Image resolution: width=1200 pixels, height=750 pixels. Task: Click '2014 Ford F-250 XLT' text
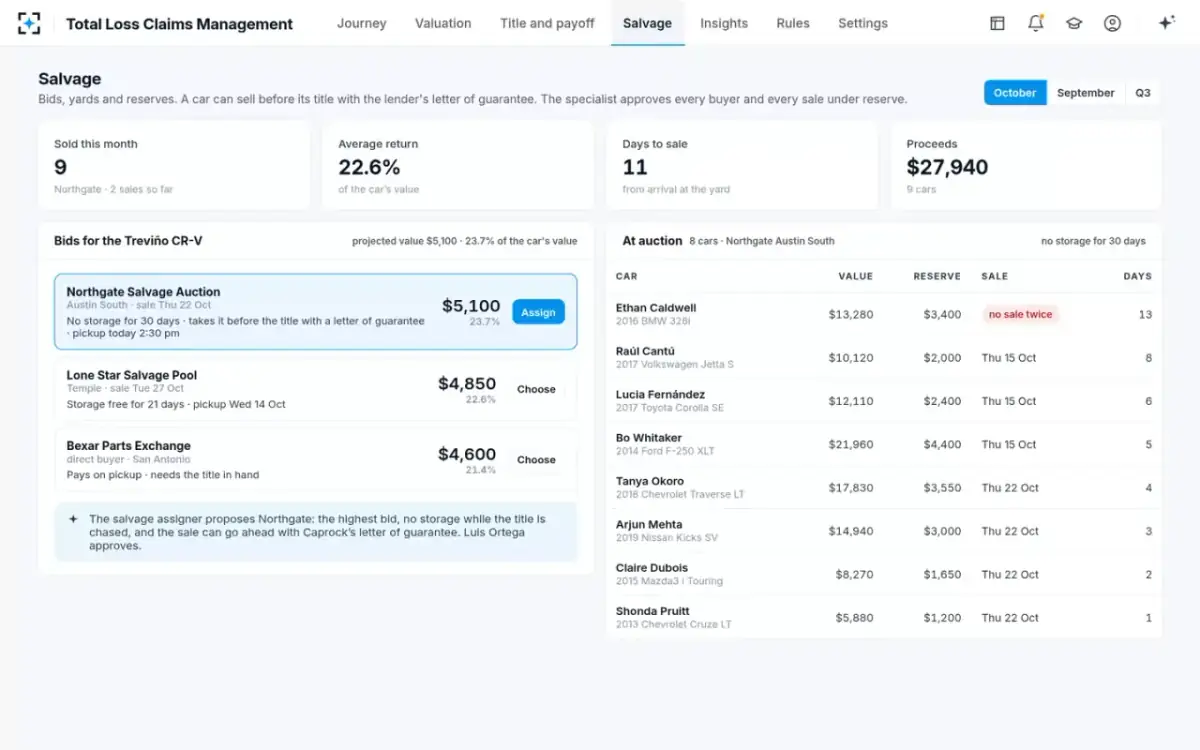[665, 451]
